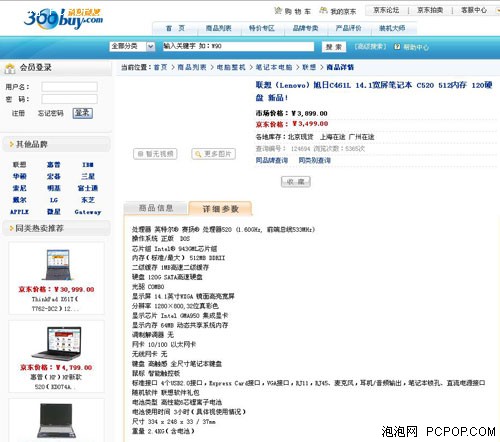Click the 登录 login button
This screenshot has width=500, height=442.
pyautogui.click(x=82, y=113)
